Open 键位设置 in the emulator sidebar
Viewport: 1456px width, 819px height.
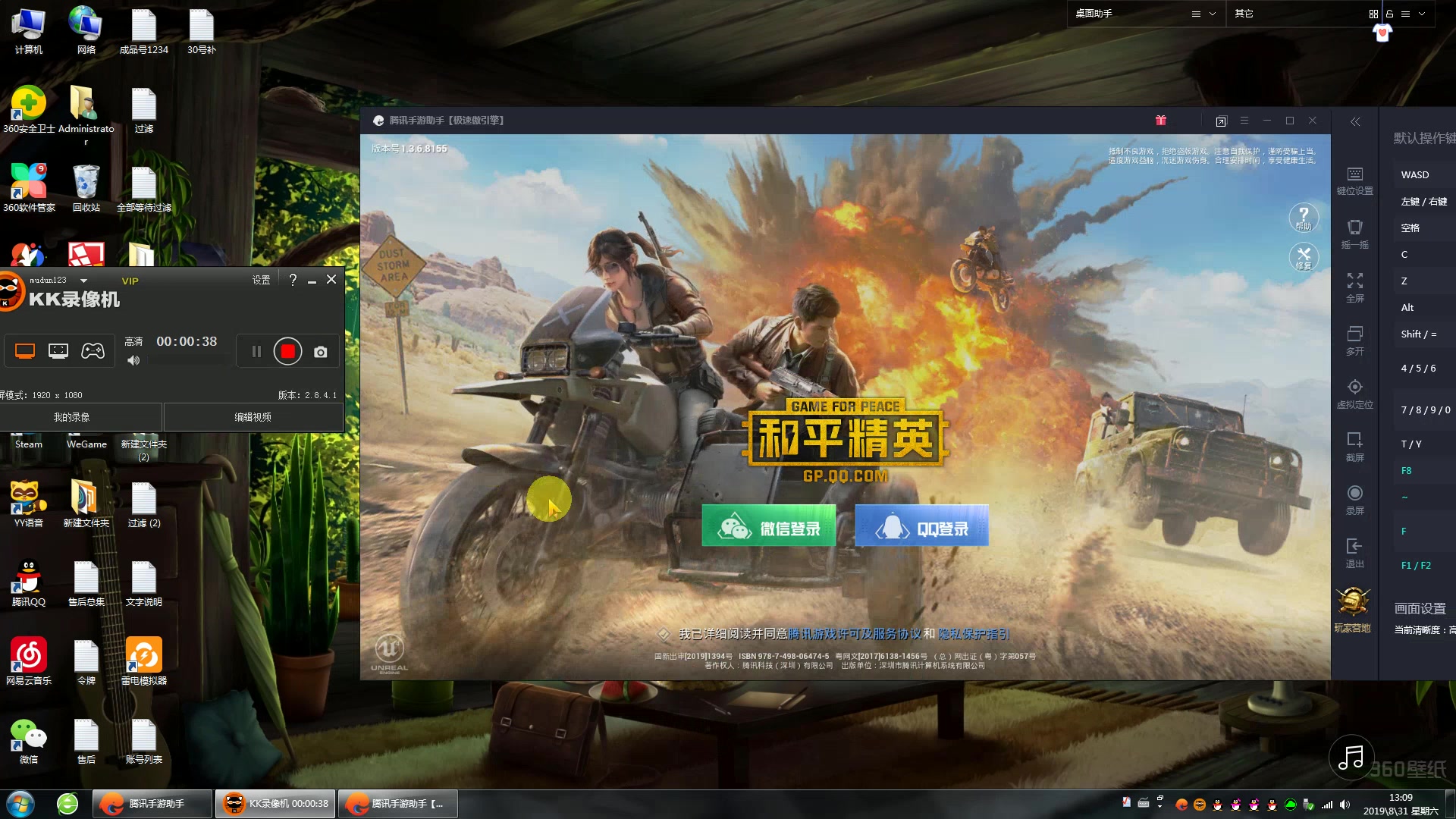pyautogui.click(x=1354, y=180)
